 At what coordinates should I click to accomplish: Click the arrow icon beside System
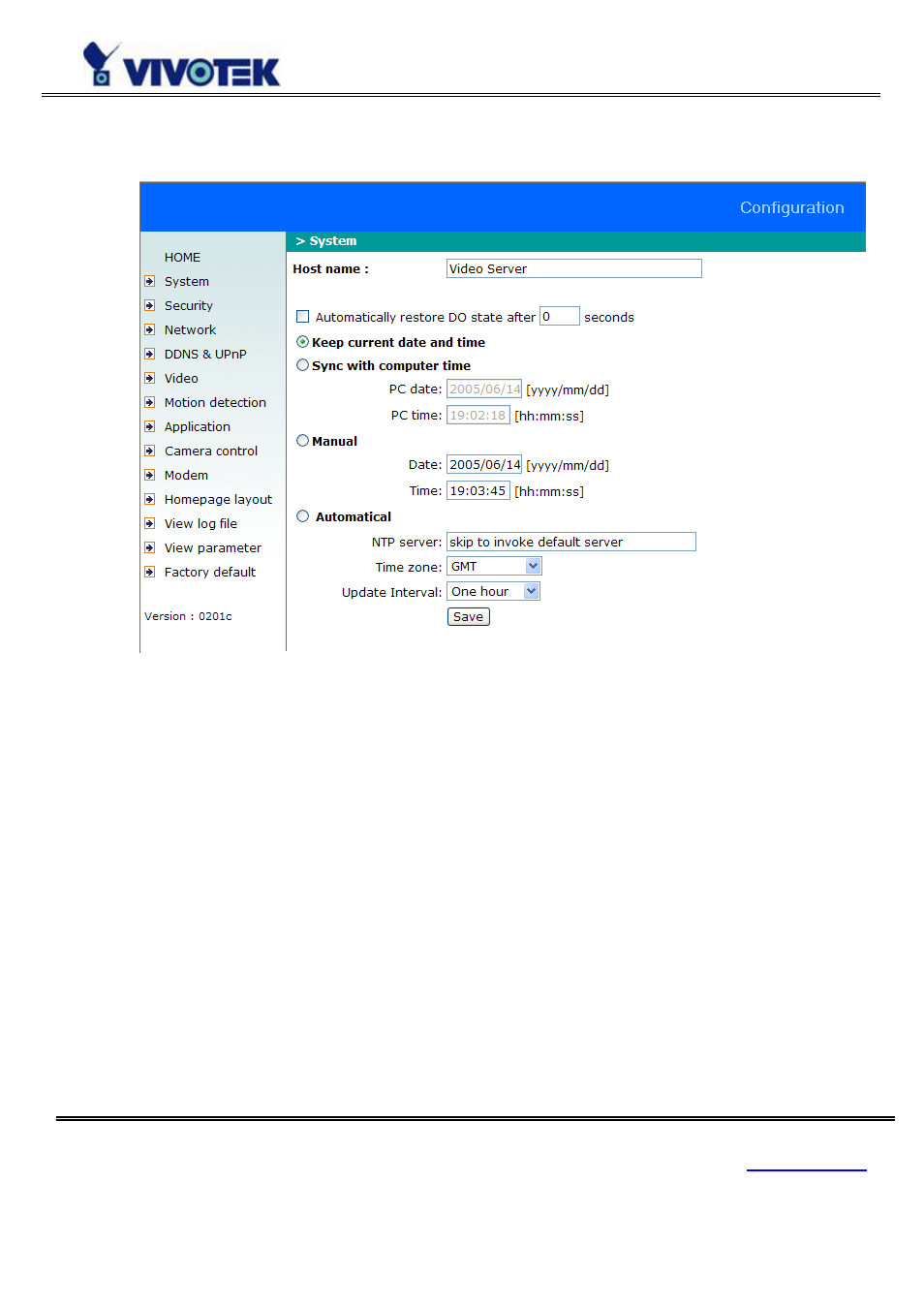click(150, 282)
